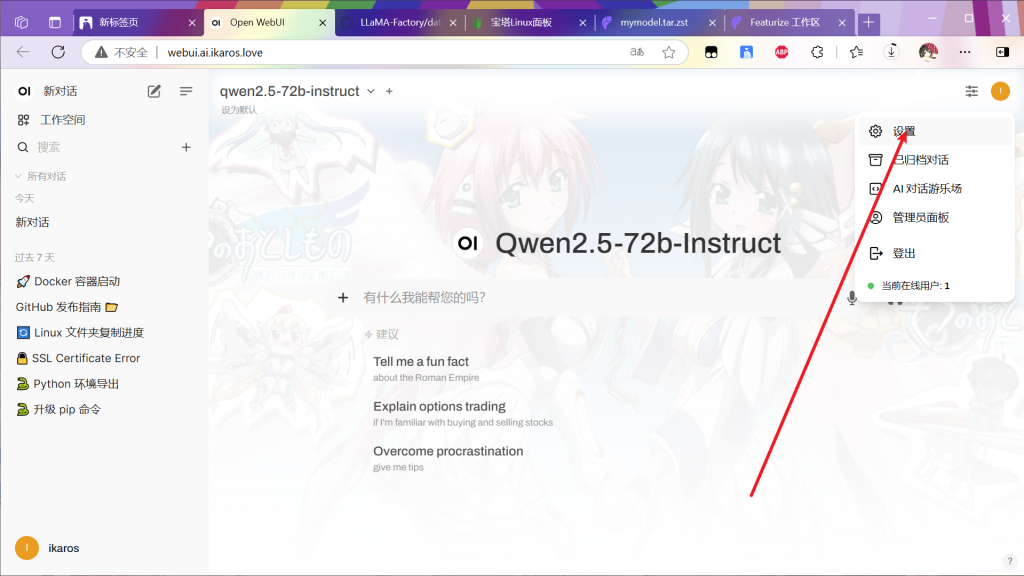The height and width of the screenshot is (576, 1024).
Task: Click the Qwen2.5-72b-Instruct heading text
Action: pyautogui.click(x=638, y=243)
